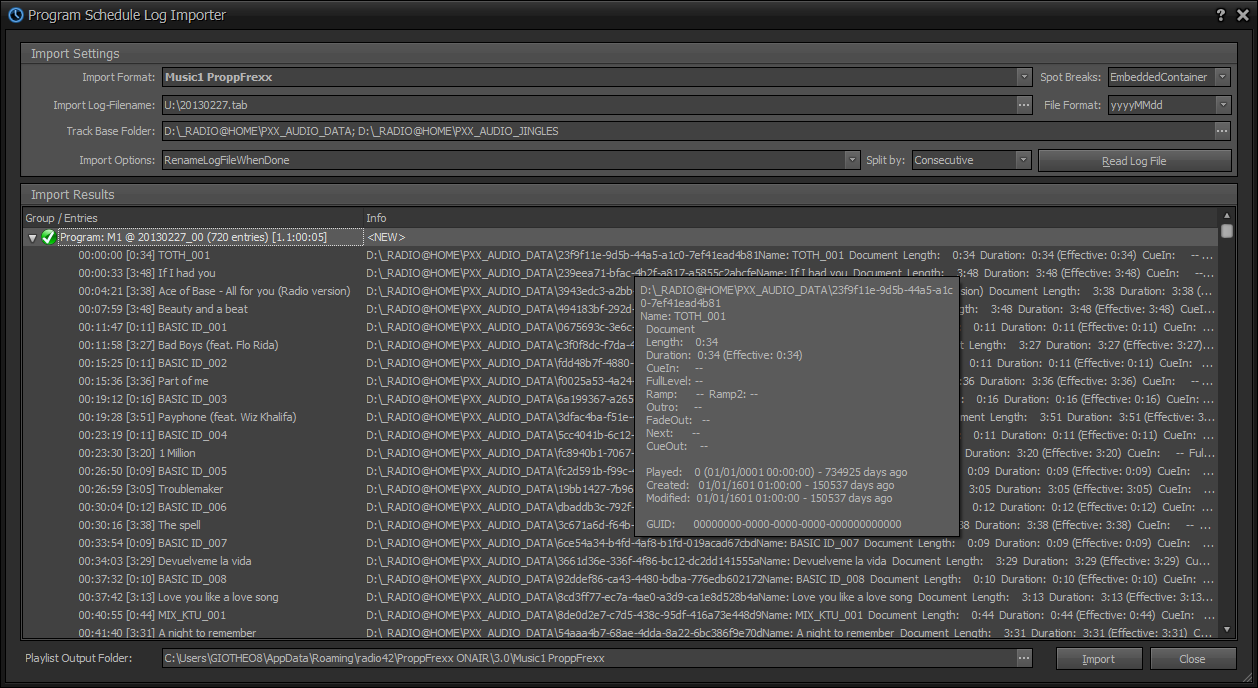1258x688 pixels.
Task: Open the Spot Breaks dropdown
Action: pyautogui.click(x=1222, y=76)
